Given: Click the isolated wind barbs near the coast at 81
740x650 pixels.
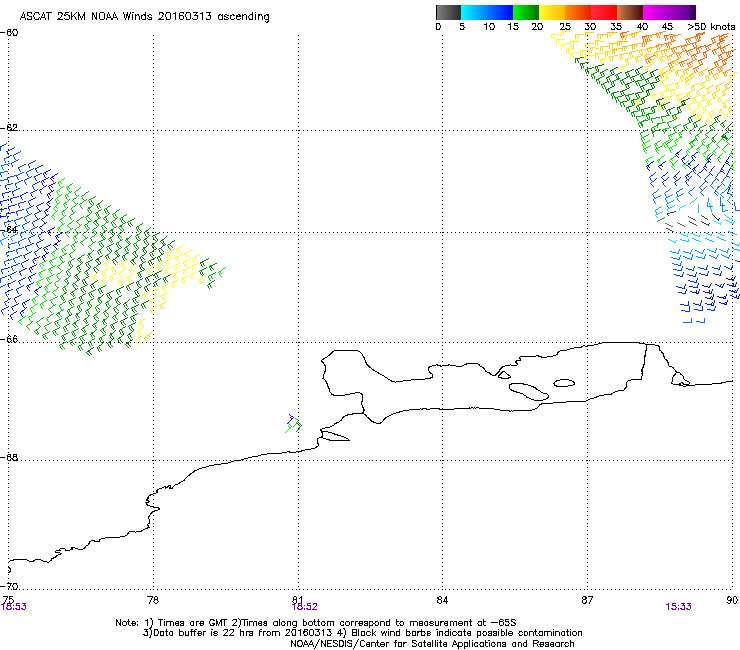Looking at the screenshot, I should click(293, 424).
